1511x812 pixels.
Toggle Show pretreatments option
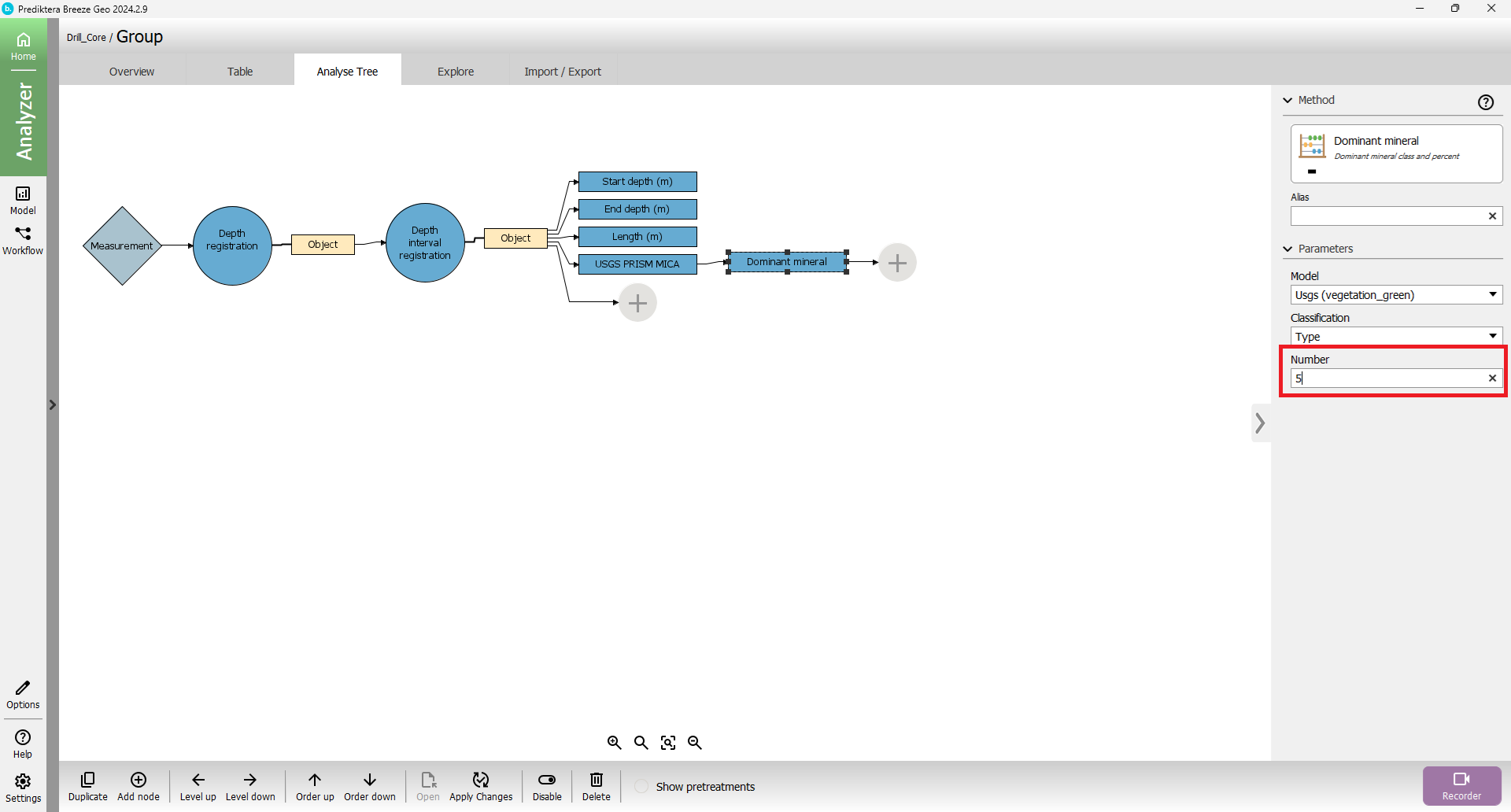(642, 787)
